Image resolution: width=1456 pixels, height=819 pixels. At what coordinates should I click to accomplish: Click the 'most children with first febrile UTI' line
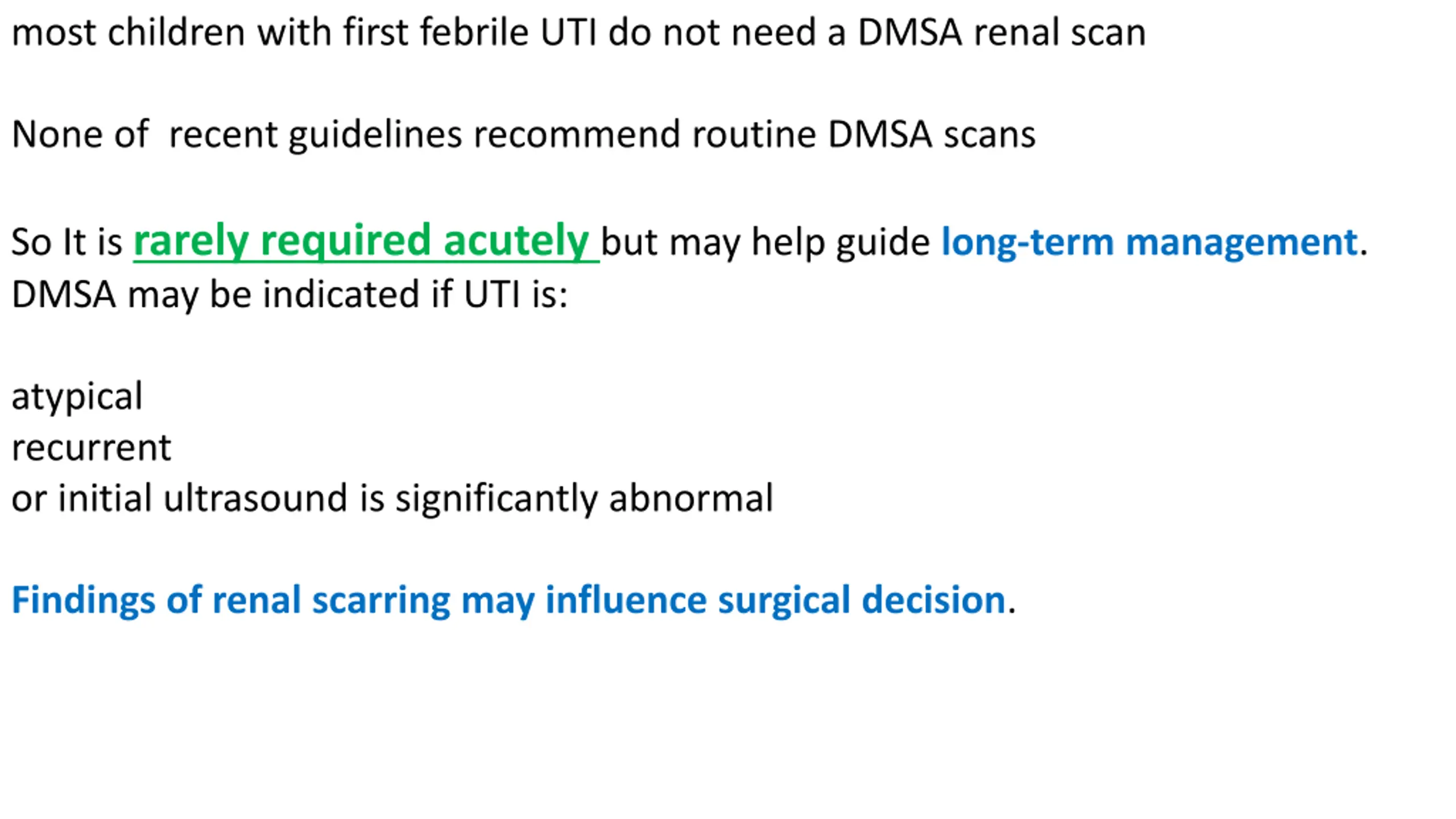click(578, 32)
